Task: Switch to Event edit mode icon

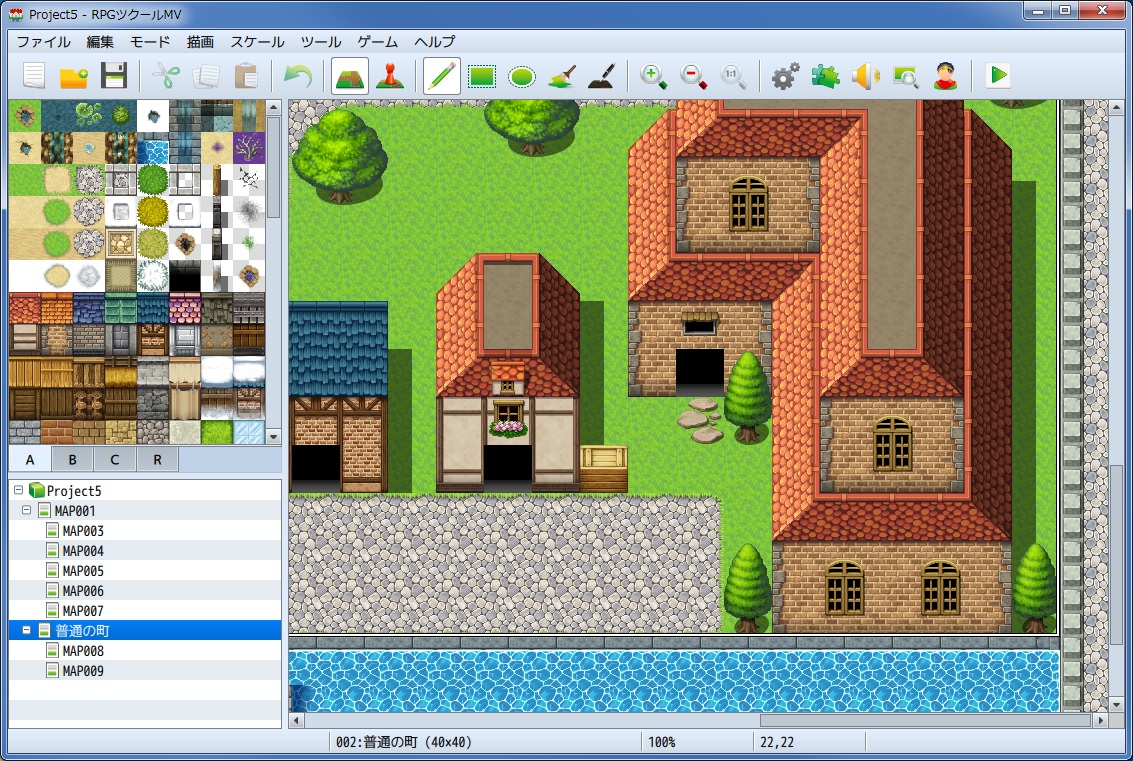Action: click(x=389, y=75)
